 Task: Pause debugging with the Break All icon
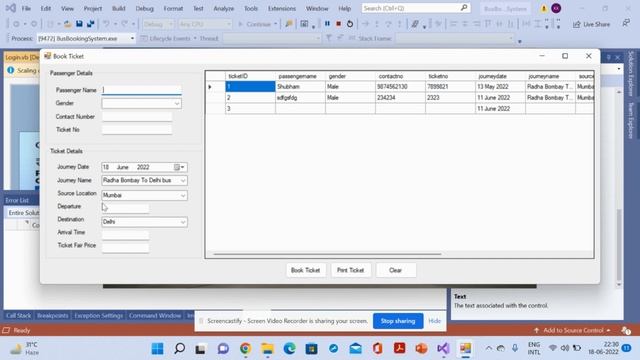327,24
